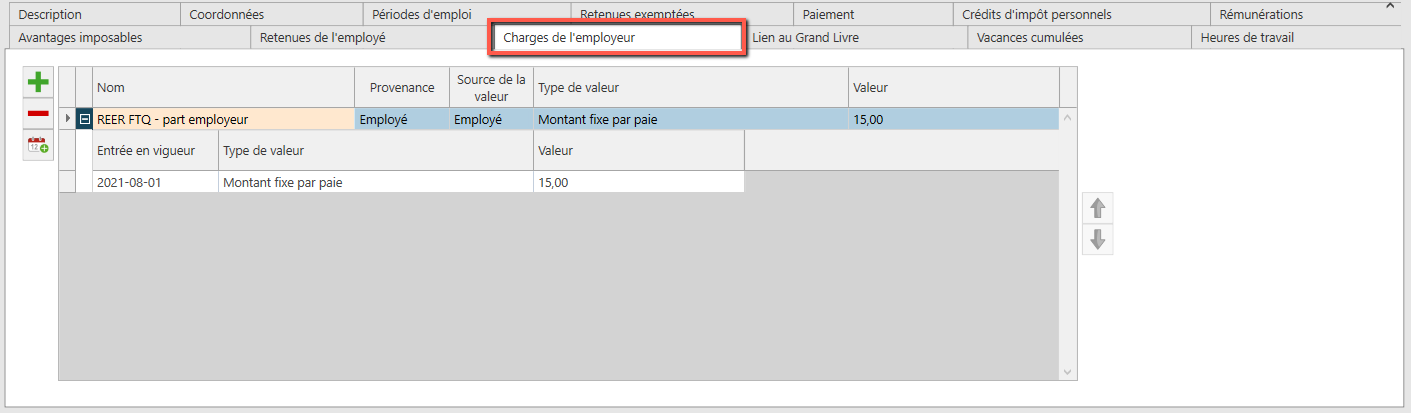
Task: Click Source de la valeur header
Action: click(x=491, y=87)
